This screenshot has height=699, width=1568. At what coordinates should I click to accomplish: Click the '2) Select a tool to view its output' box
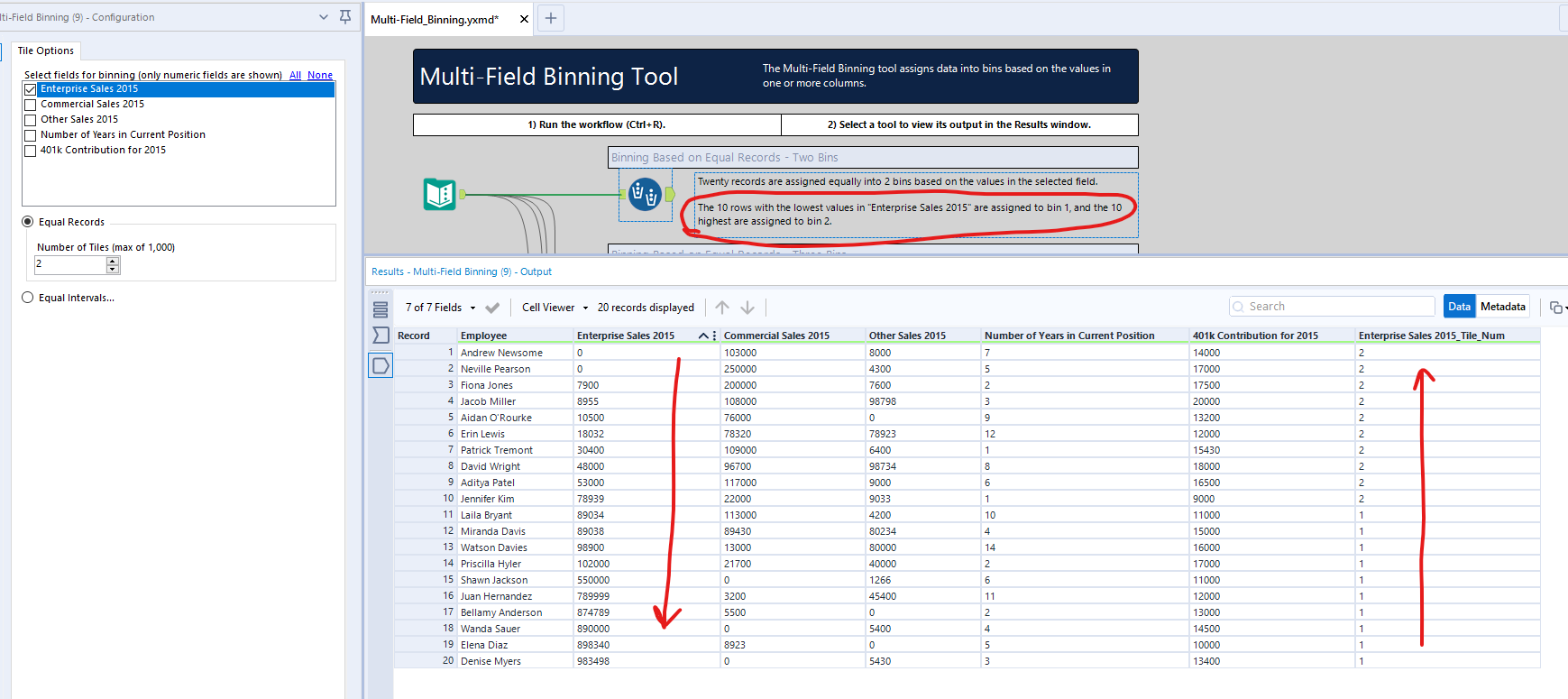pos(959,124)
